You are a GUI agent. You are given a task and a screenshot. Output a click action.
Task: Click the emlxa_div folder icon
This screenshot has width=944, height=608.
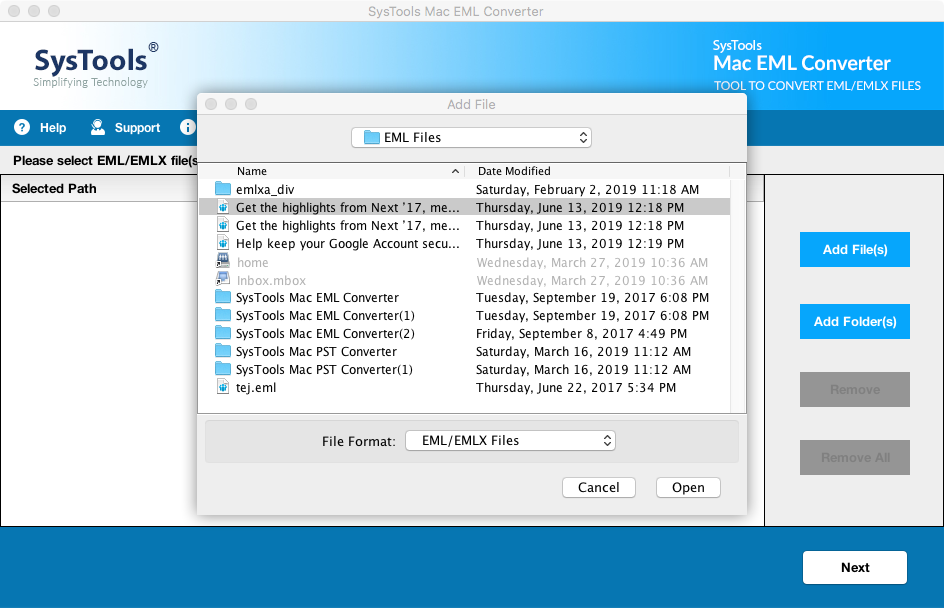click(223, 189)
